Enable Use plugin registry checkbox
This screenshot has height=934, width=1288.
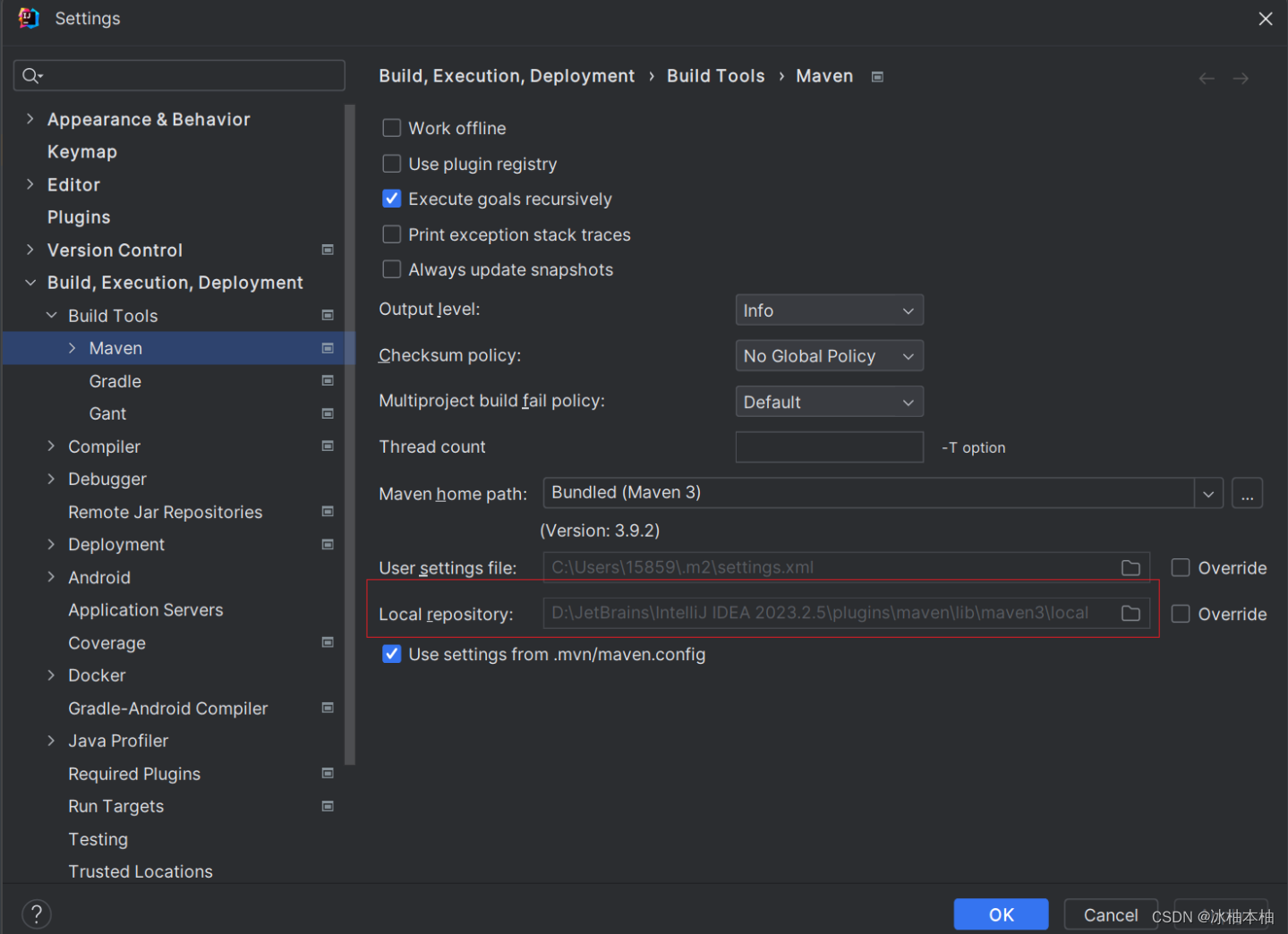click(x=392, y=164)
